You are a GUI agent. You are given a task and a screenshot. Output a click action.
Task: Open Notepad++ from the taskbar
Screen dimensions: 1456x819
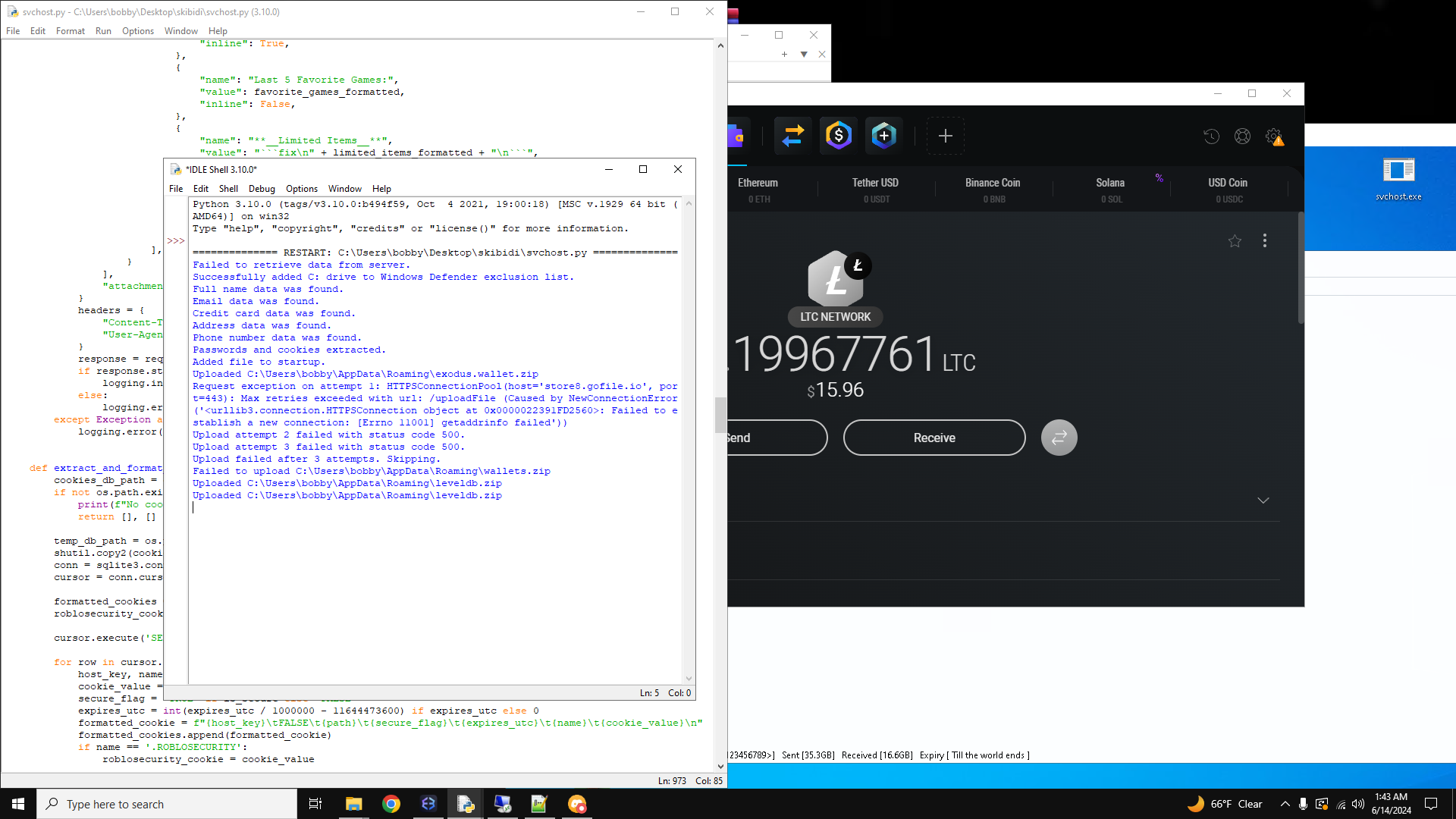click(539, 804)
